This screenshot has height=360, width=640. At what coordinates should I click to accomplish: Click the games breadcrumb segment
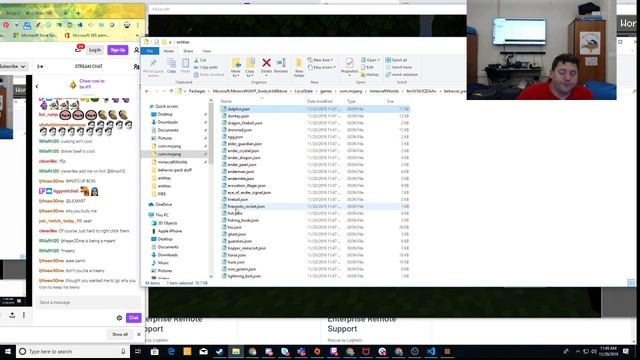tap(326, 91)
